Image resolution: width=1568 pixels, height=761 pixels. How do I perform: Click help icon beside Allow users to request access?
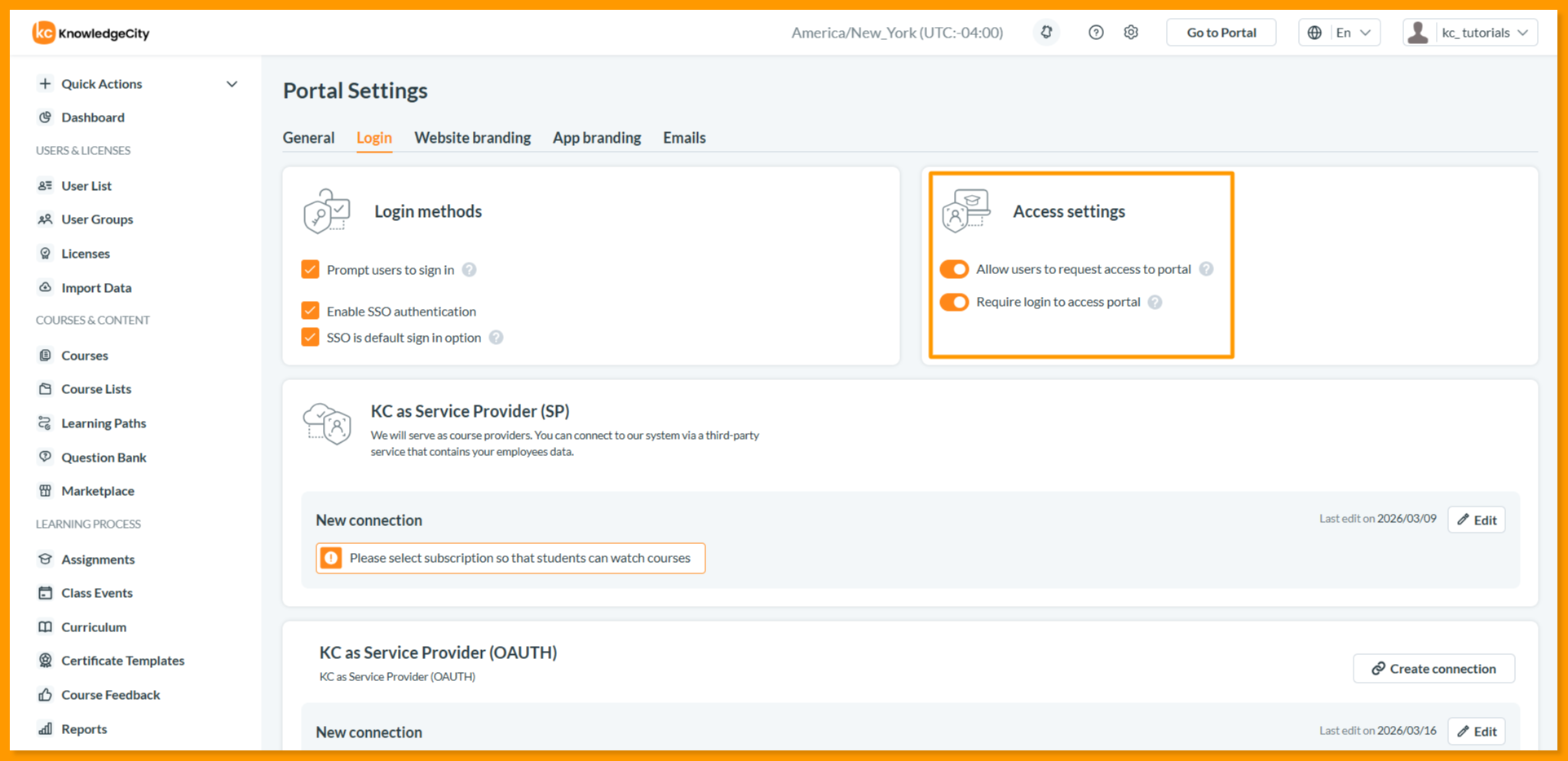[1206, 269]
